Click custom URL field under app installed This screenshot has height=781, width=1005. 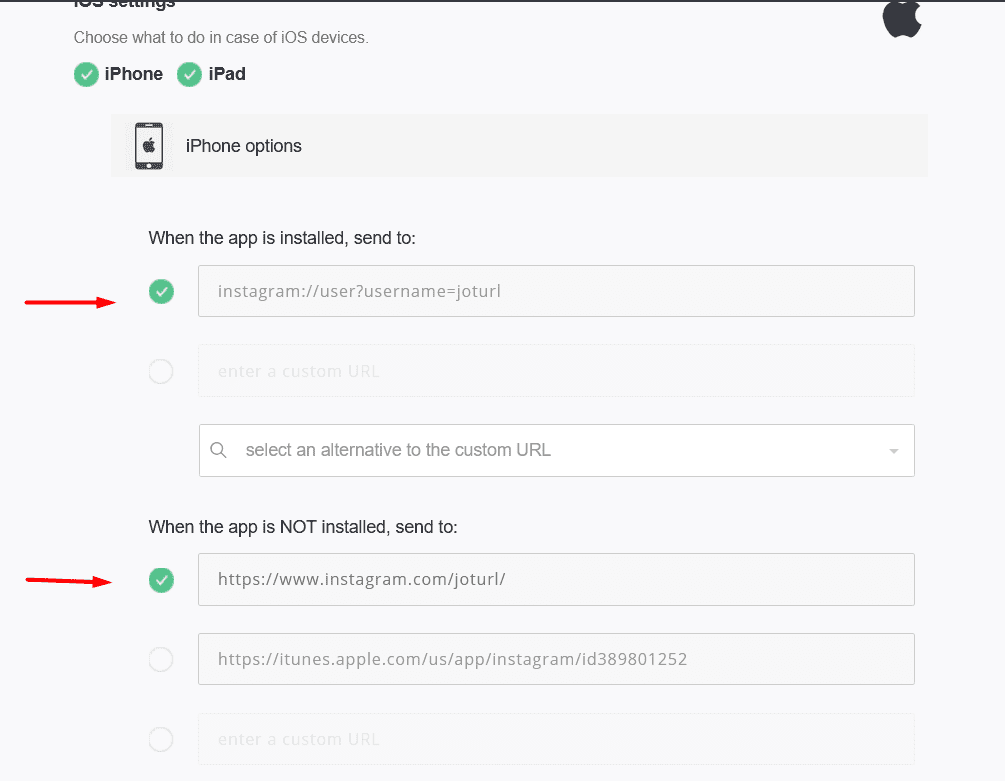(556, 371)
